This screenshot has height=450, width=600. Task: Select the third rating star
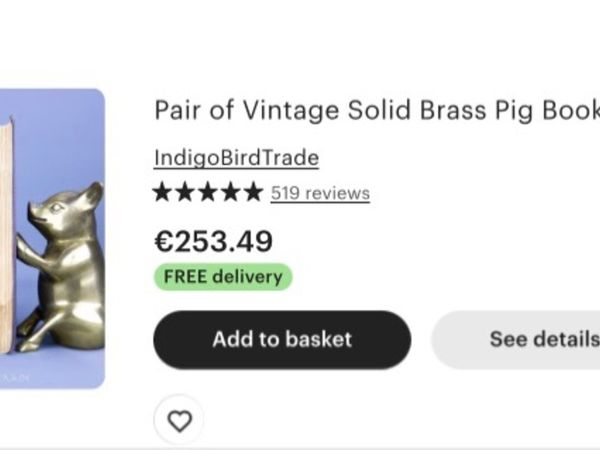click(x=207, y=192)
